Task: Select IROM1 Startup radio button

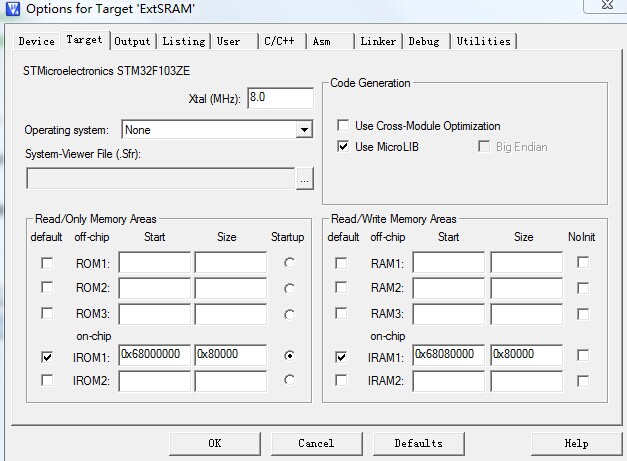Action: click(x=289, y=355)
